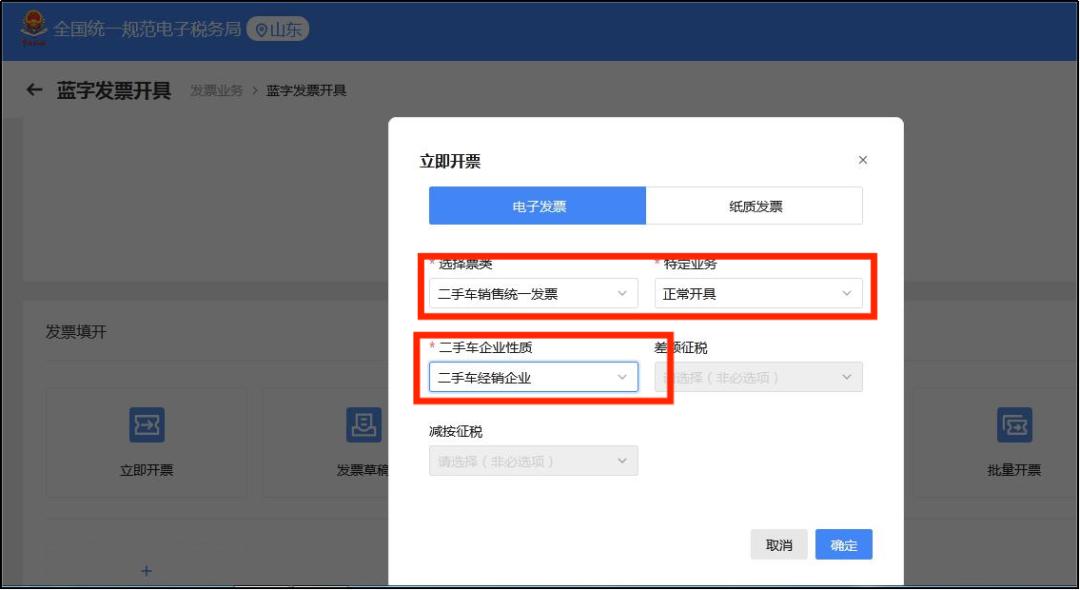1080x590 pixels.
Task: Click the 发票草稿 draft icon
Action: point(364,425)
